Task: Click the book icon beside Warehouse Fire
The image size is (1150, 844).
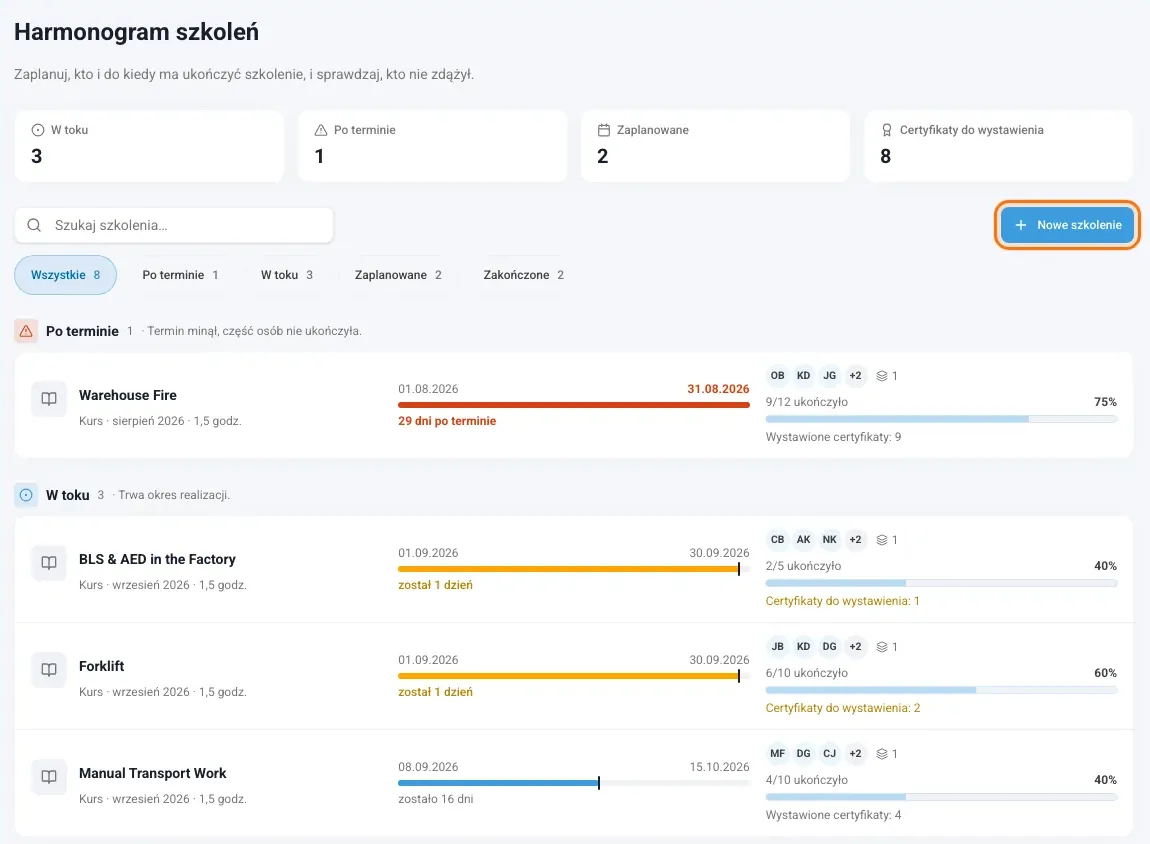Action: [x=49, y=399]
